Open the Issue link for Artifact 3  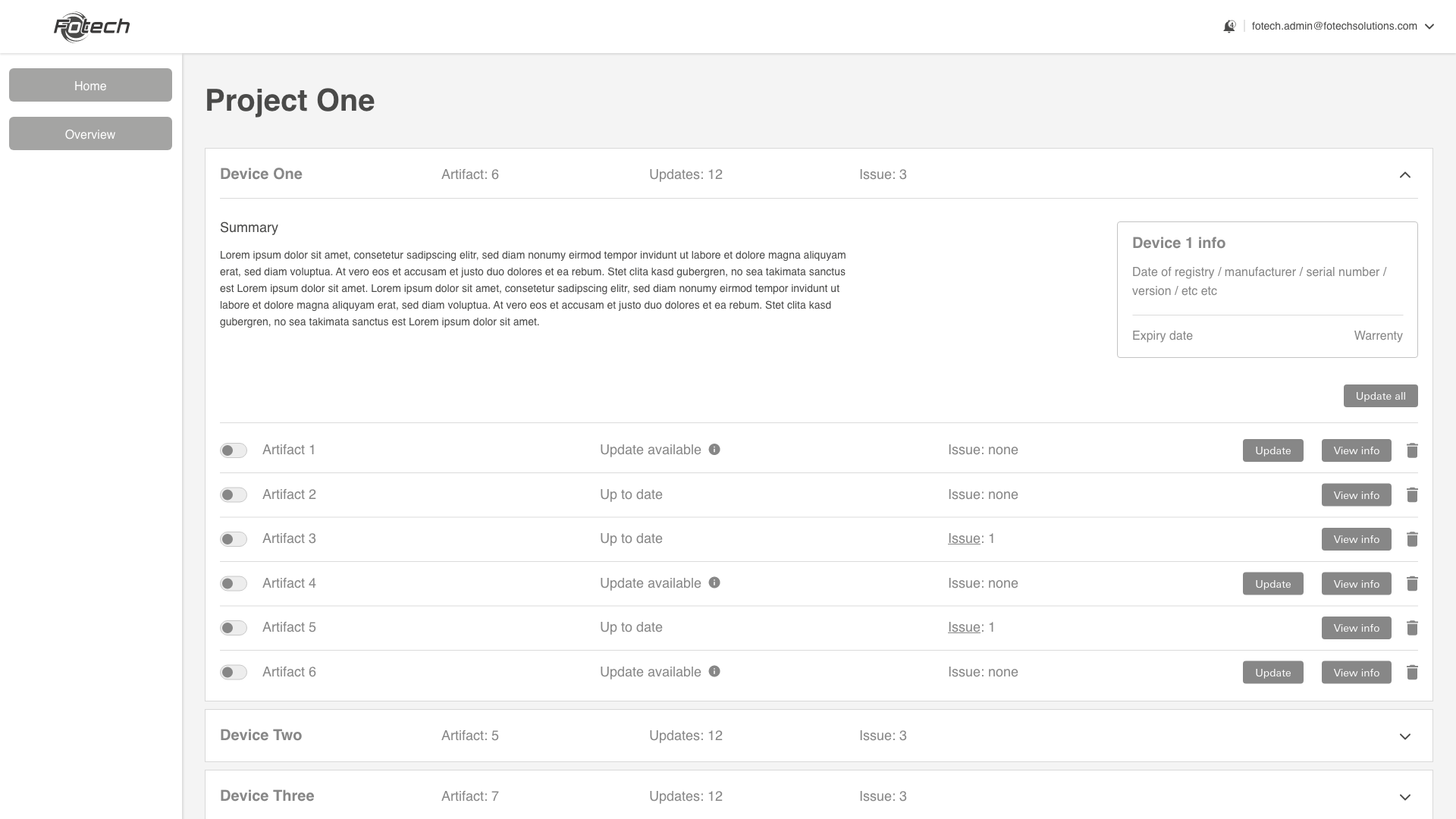coord(964,538)
